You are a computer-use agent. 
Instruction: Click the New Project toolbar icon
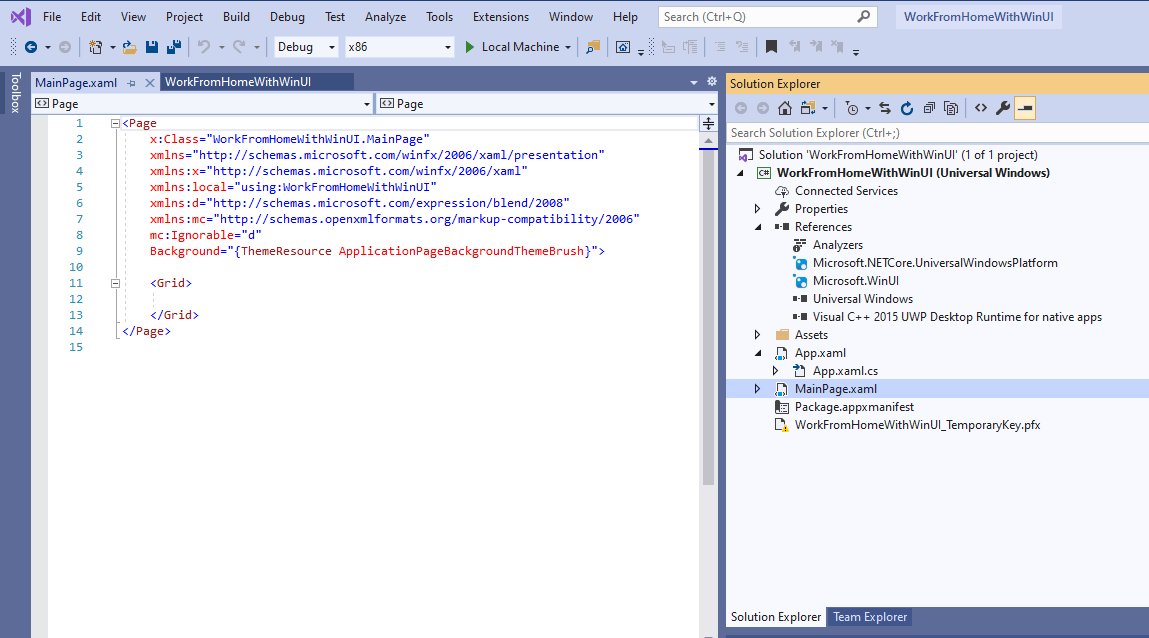tap(95, 47)
